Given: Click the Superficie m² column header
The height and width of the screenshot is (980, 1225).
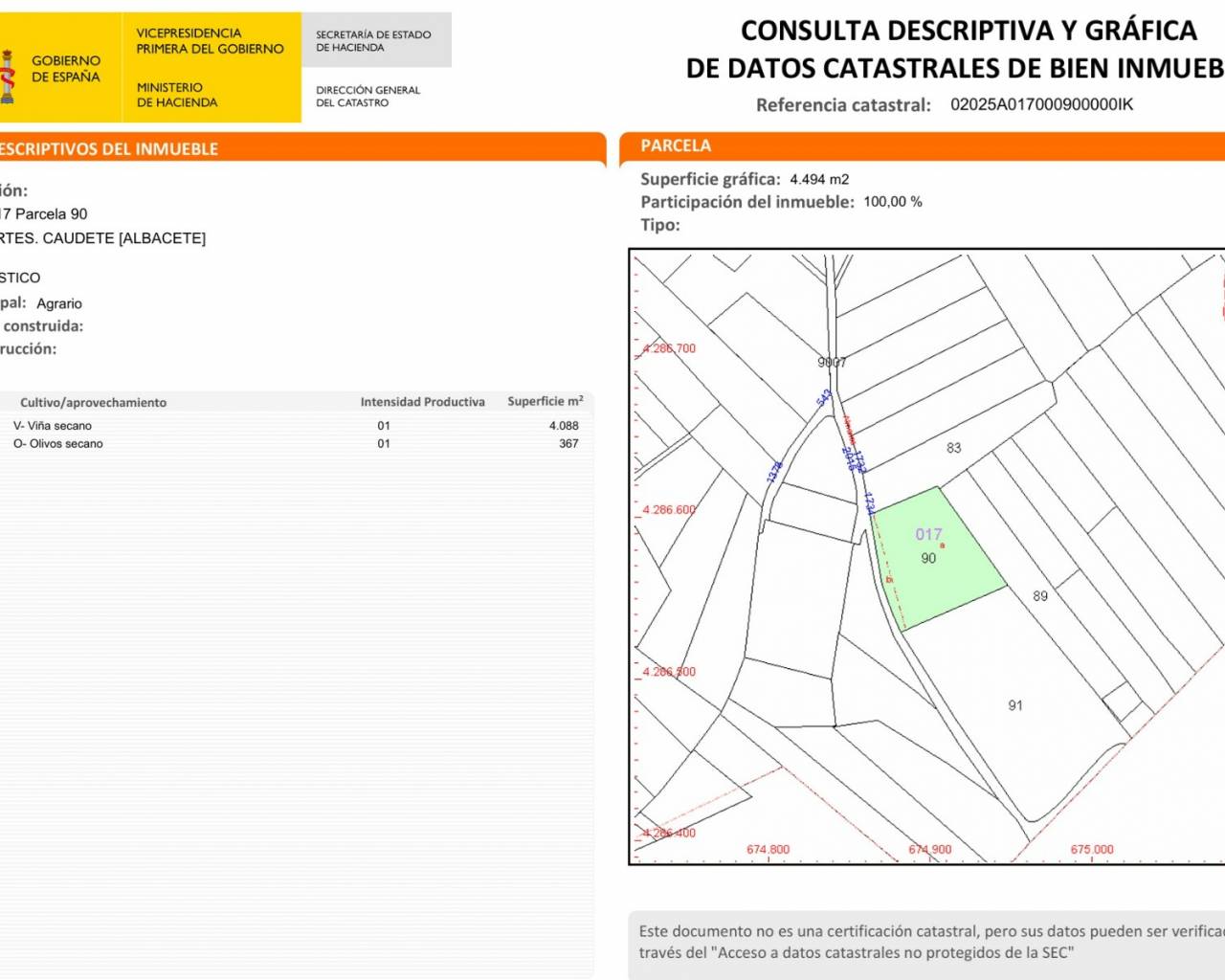Looking at the screenshot, I should (545, 401).
